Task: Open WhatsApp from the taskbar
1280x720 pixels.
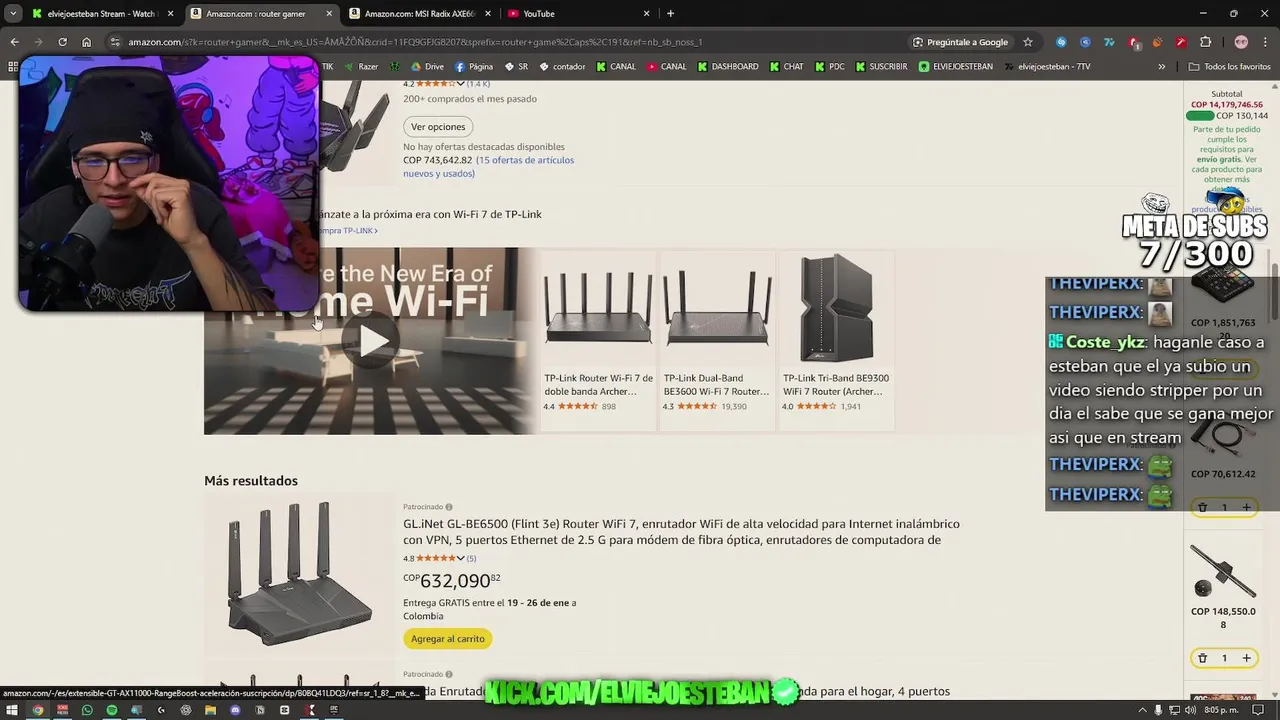Action: click(87, 710)
